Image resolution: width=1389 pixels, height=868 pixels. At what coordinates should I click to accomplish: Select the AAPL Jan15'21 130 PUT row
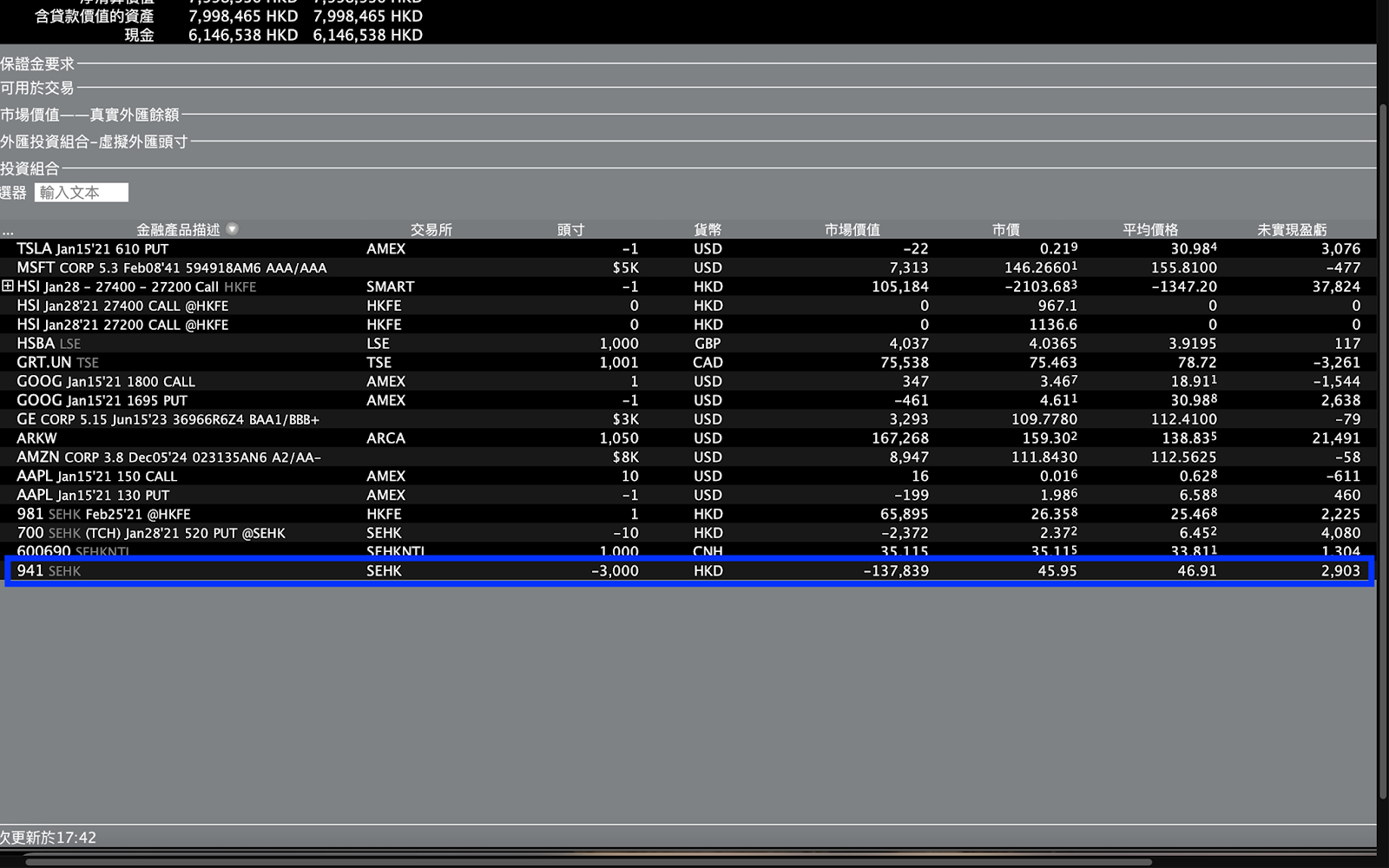(688, 495)
